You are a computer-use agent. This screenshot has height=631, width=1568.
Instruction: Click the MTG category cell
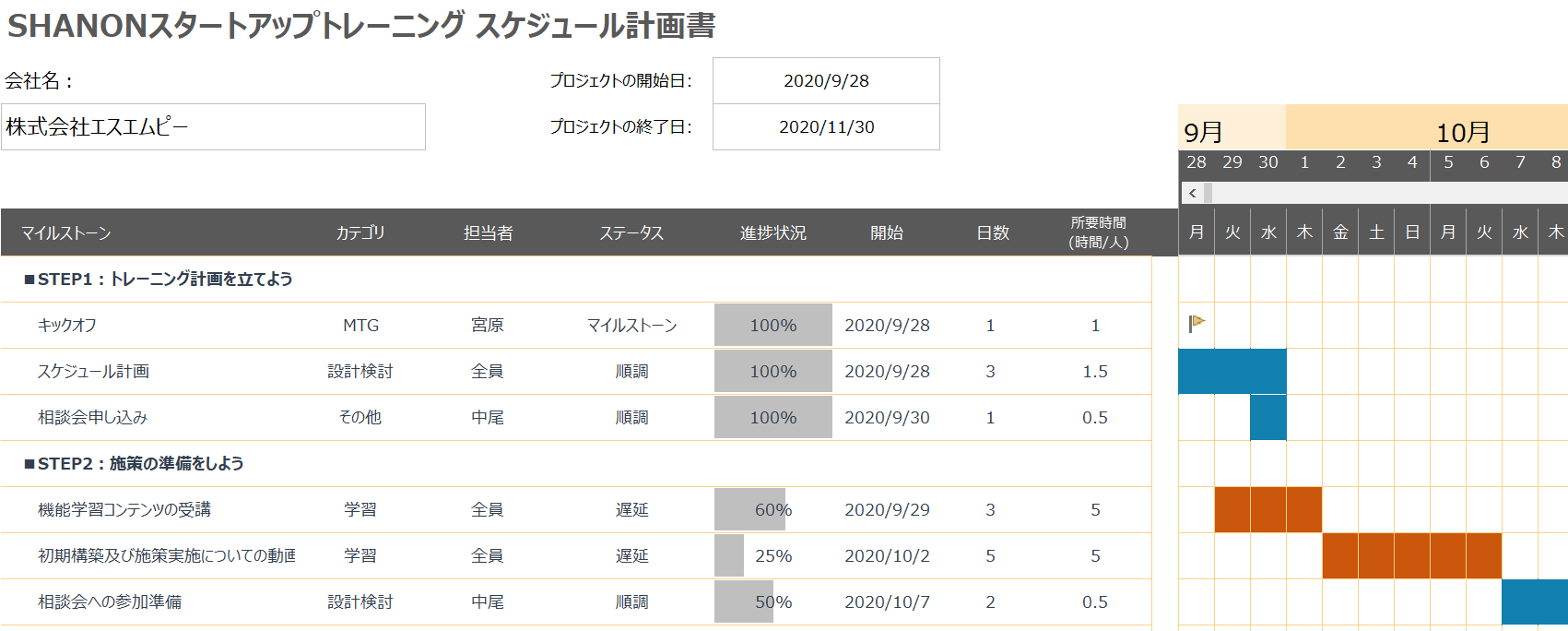pos(360,325)
